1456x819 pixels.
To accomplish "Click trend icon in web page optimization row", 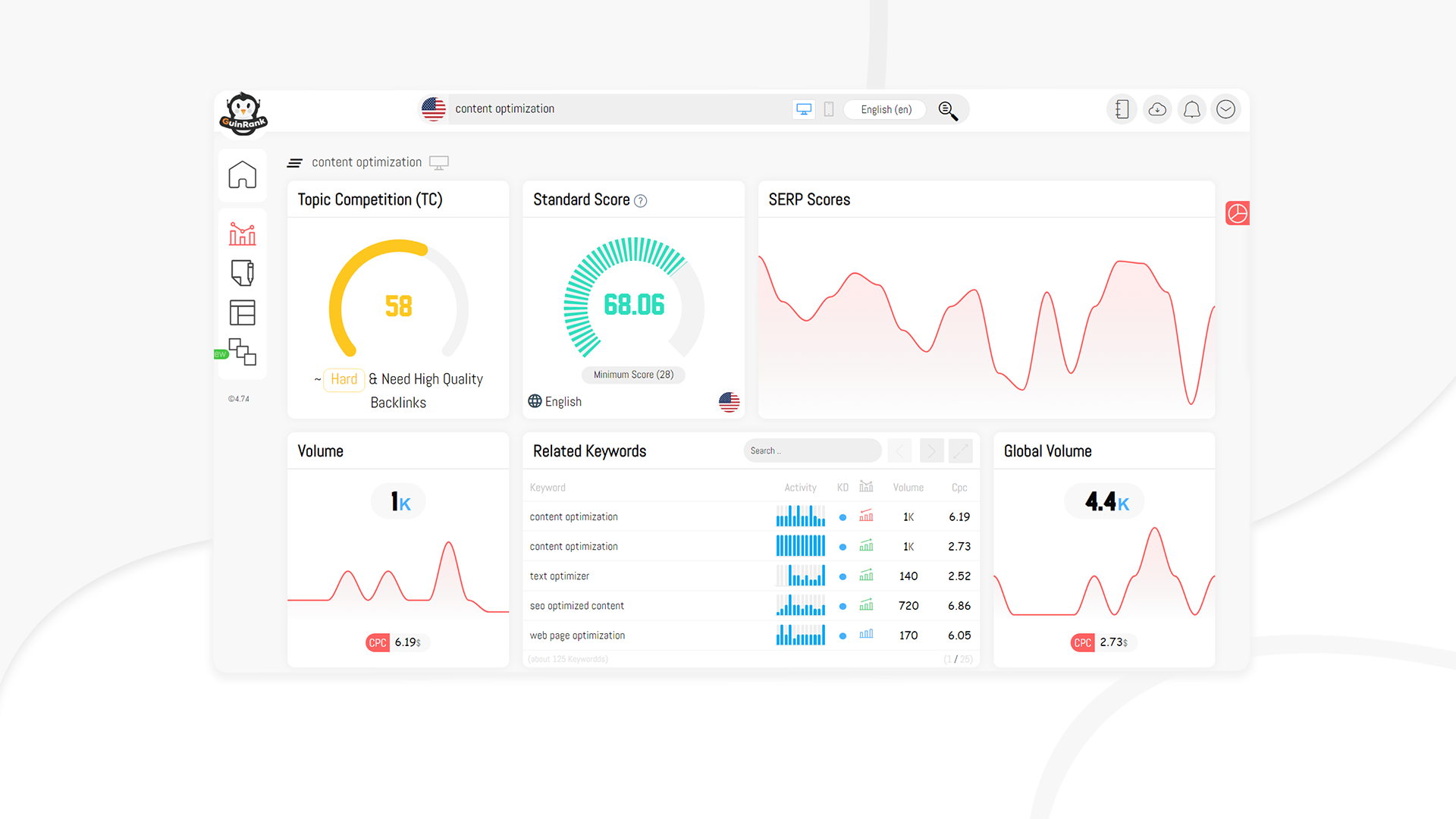I will (x=866, y=634).
